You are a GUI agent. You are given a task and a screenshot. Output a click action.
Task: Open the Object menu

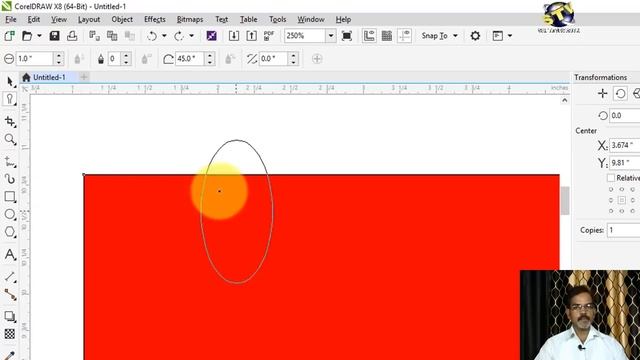tap(122, 19)
